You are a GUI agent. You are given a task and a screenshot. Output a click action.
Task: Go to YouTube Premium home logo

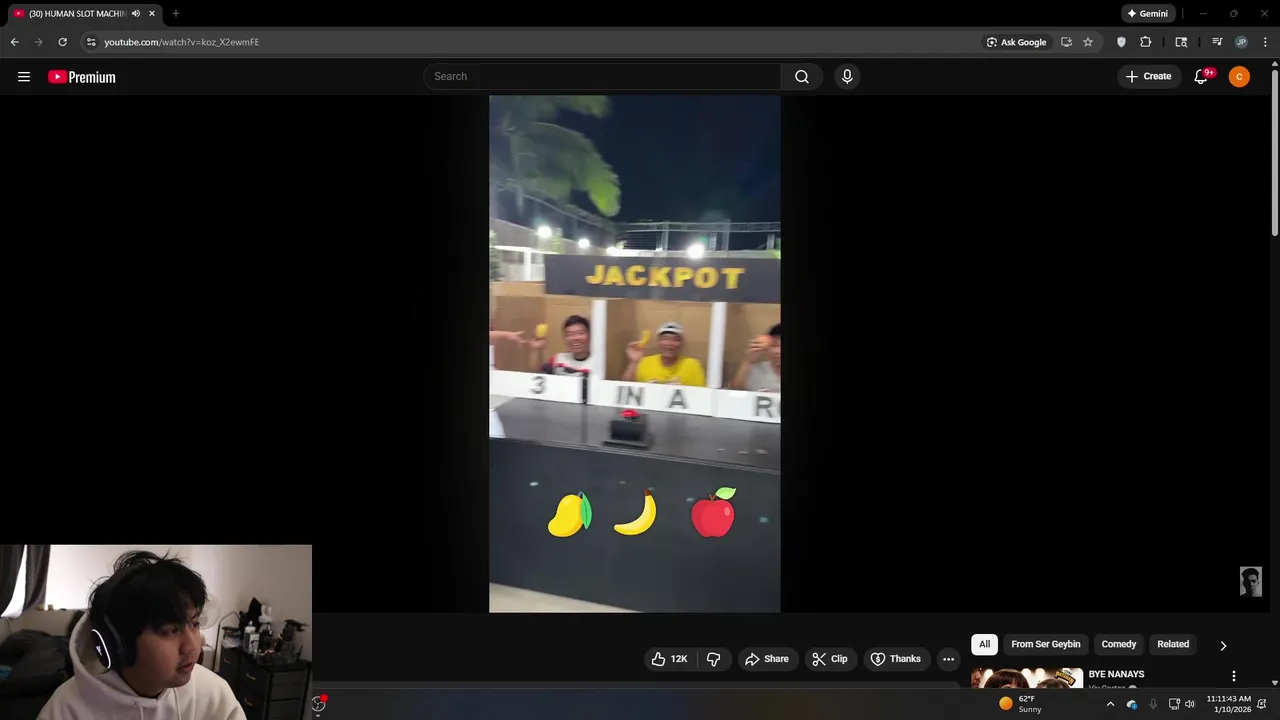tap(82, 77)
